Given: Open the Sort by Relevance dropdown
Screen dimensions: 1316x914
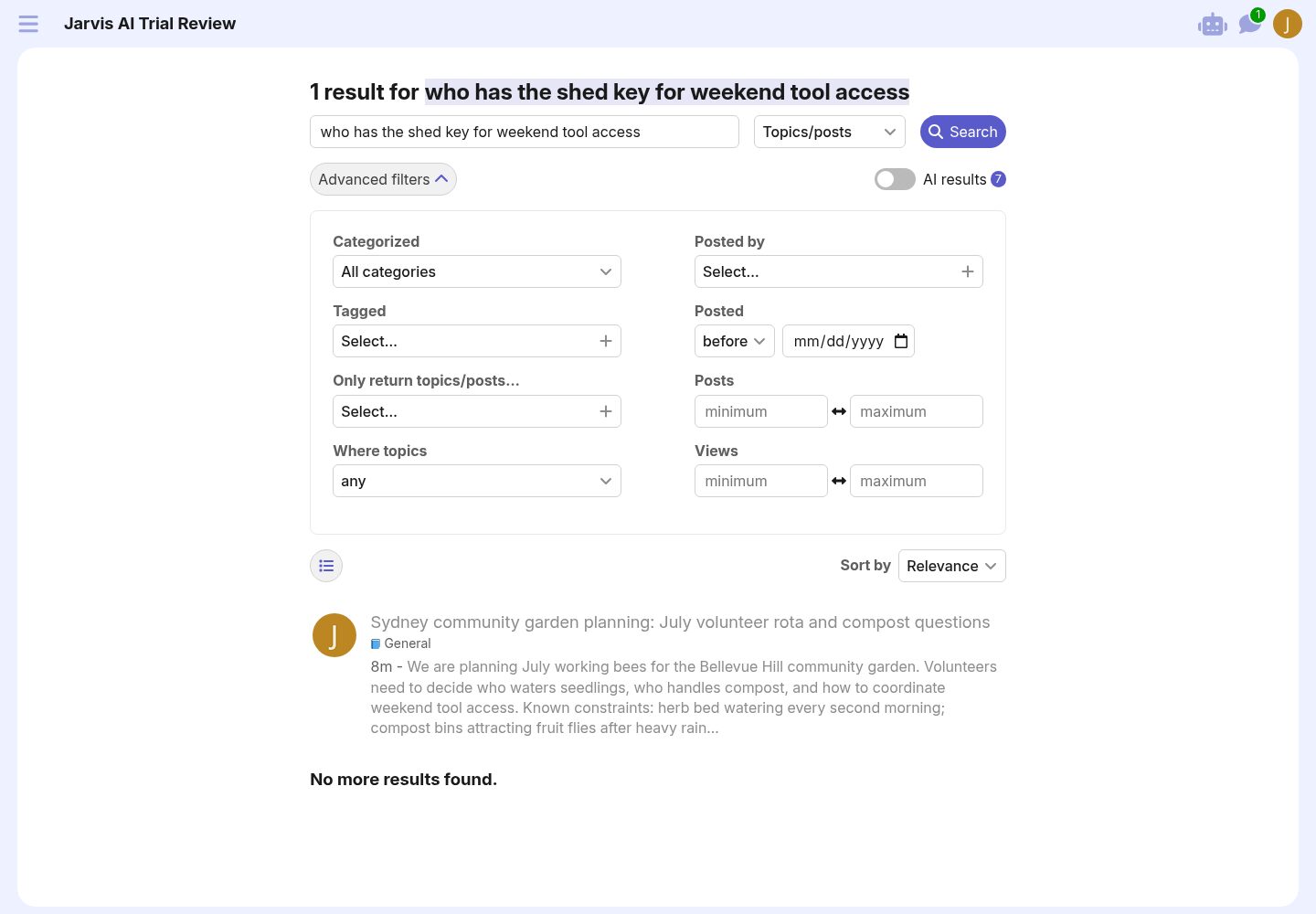Looking at the screenshot, I should (x=952, y=566).
